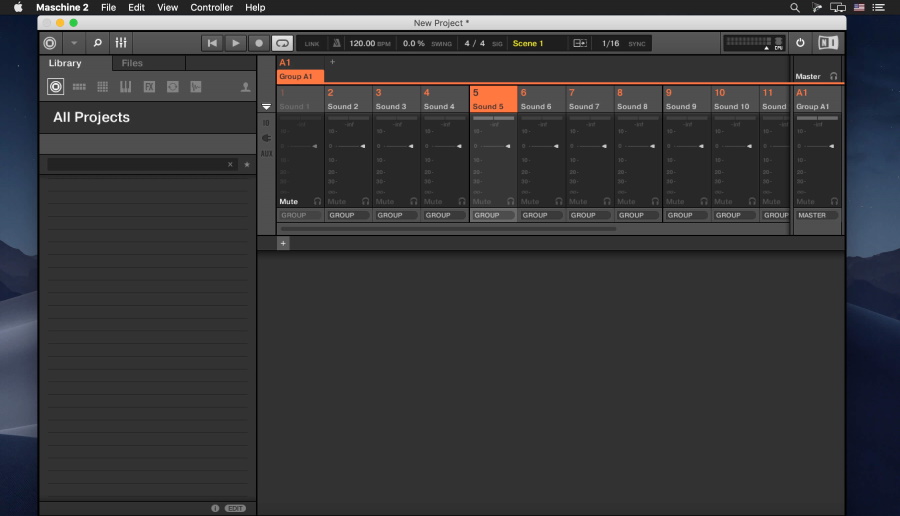900x516 pixels.
Task: Select the Samples waveform icon in Library
Action: pos(196,87)
